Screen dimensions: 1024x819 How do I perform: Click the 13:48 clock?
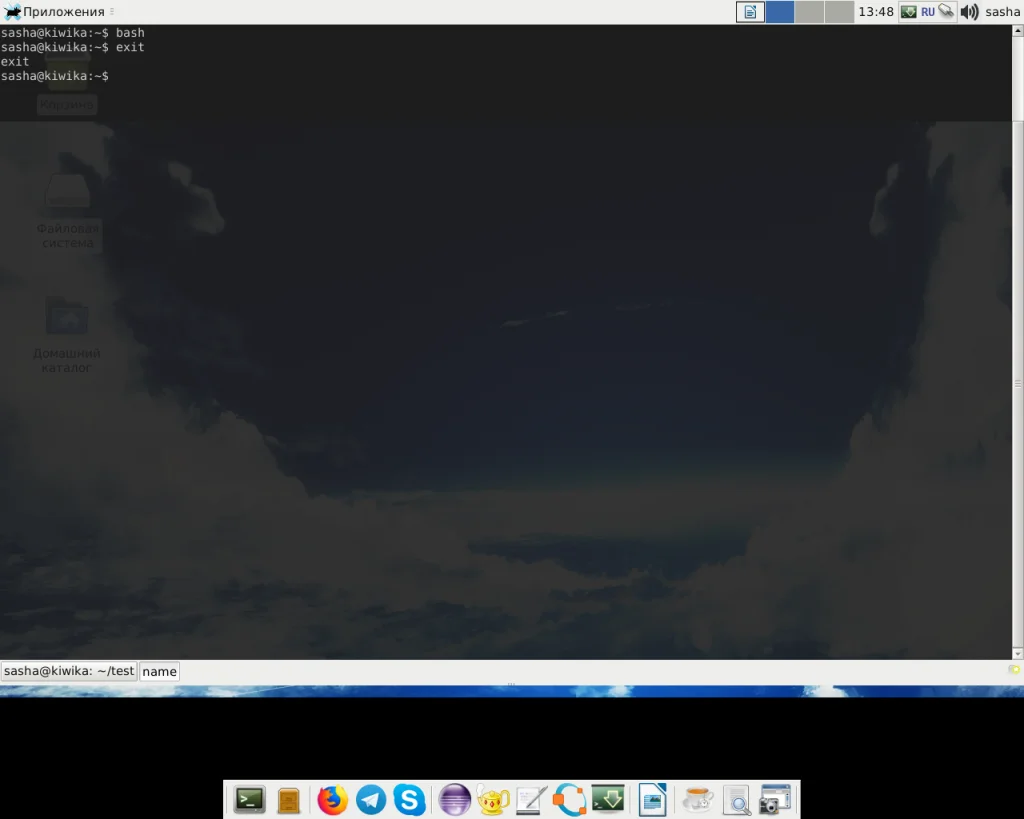(x=876, y=12)
